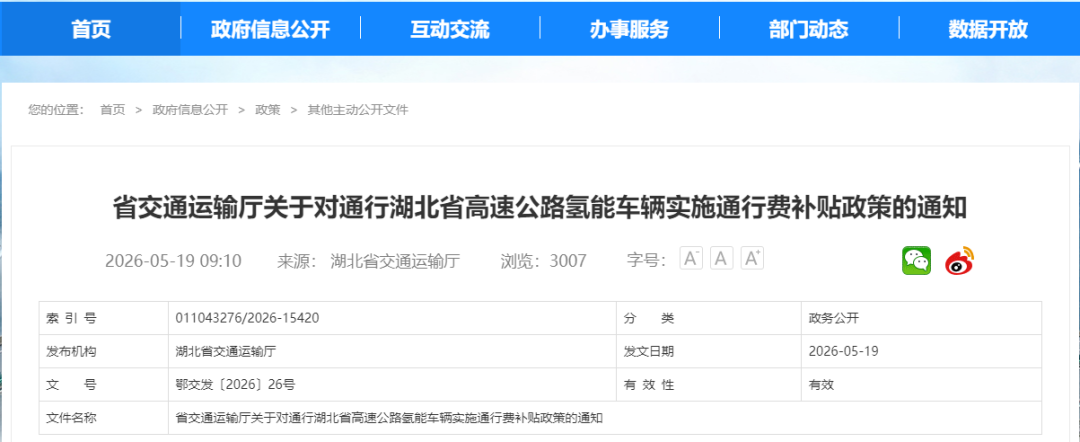
Task: Select document number 鄂交发〔2026〕26号
Action: (x=236, y=385)
